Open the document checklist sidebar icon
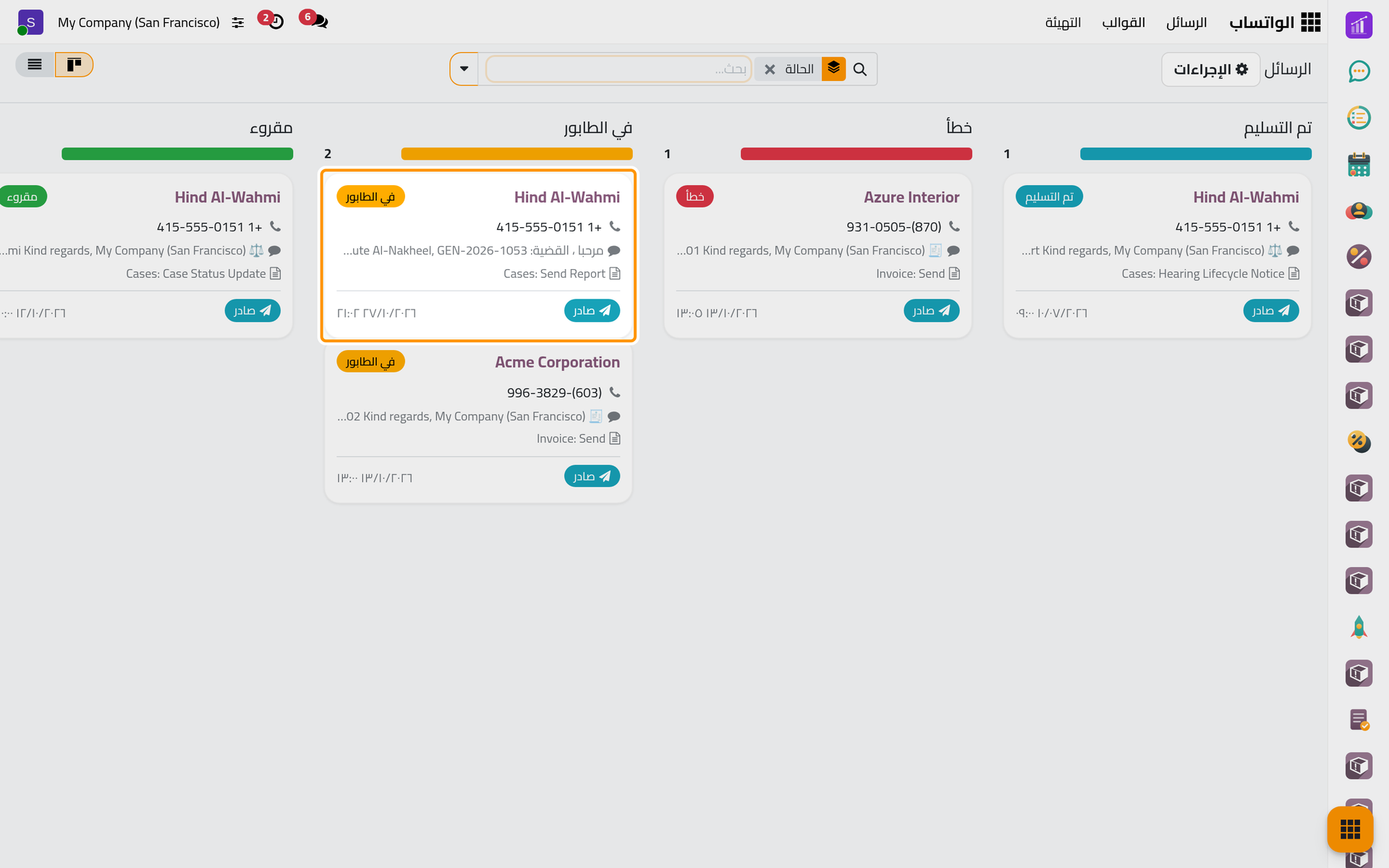 coord(1359,720)
